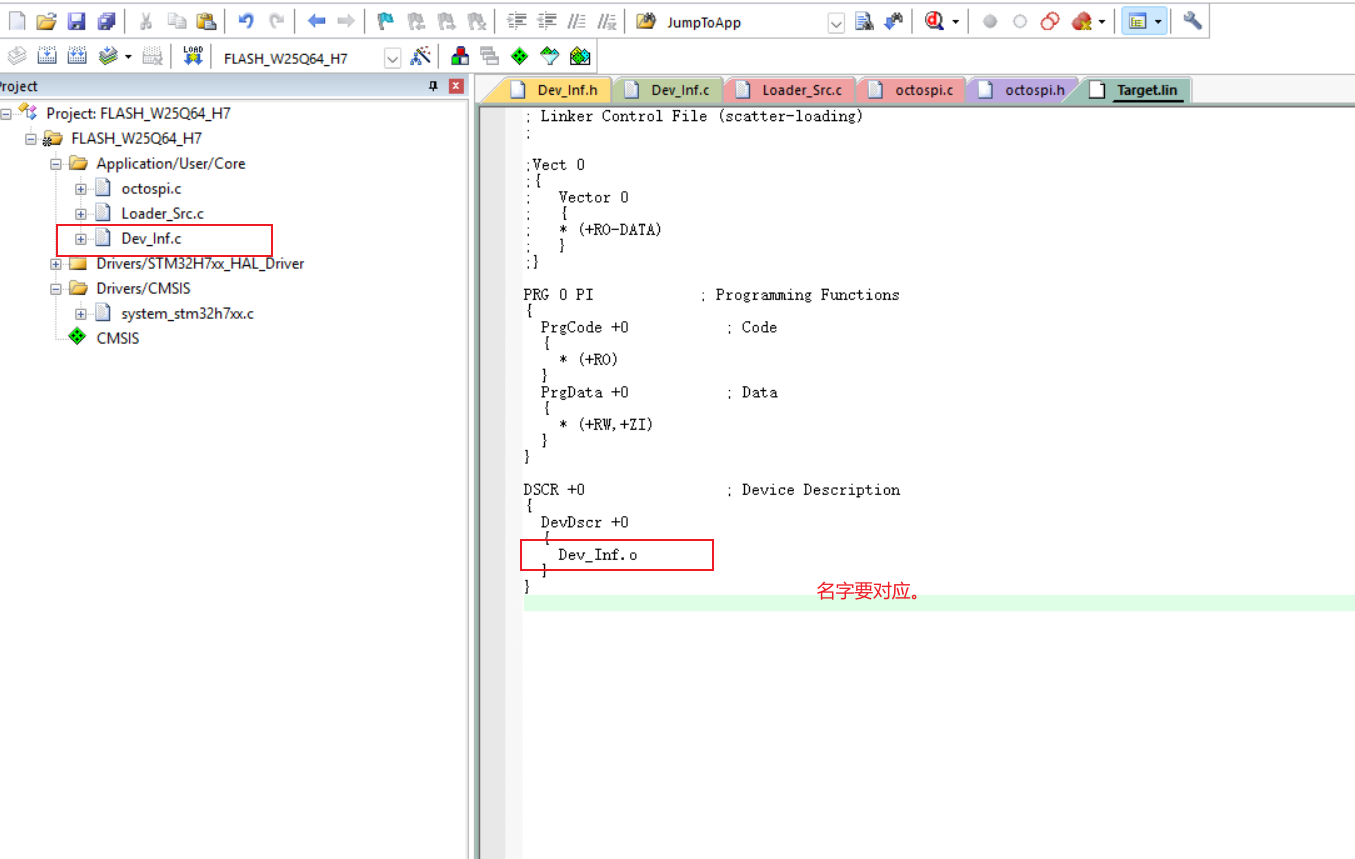Open the window layout dropdown arrow
This screenshot has width=1355, height=859.
click(1158, 21)
